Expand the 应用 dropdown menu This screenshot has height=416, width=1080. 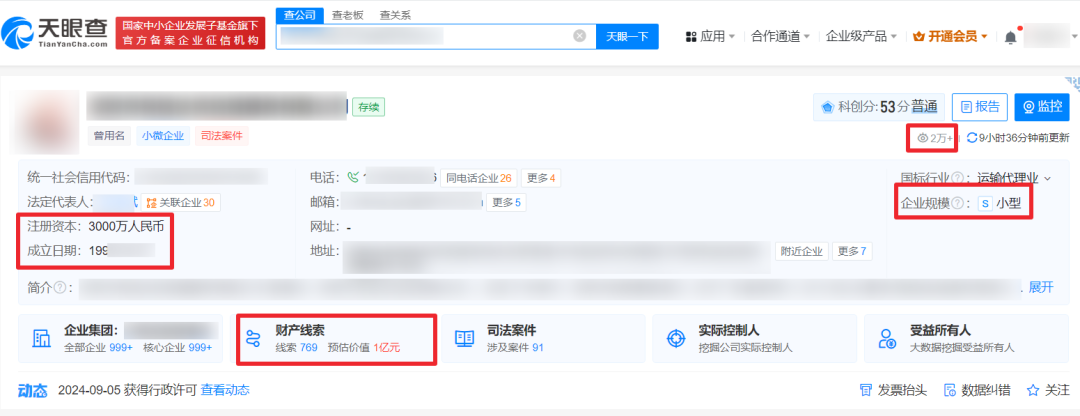pos(710,37)
